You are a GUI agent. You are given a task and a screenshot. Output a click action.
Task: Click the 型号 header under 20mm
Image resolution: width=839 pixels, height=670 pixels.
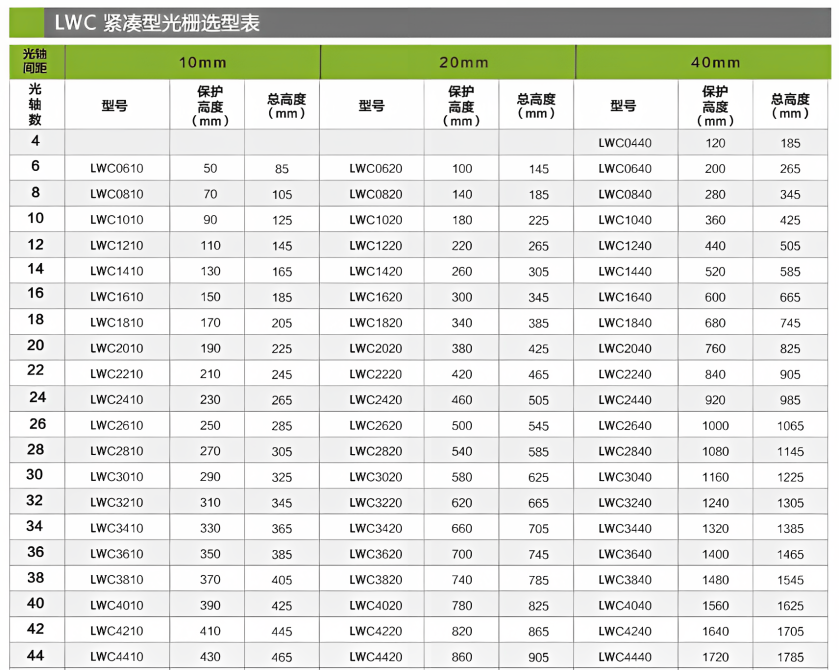click(372, 105)
